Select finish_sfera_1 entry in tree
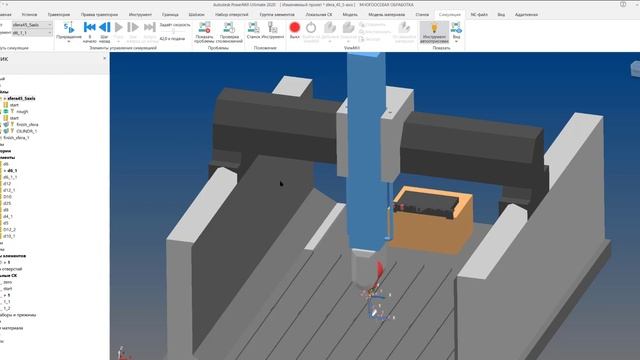This screenshot has width=640, height=360. click(16, 138)
